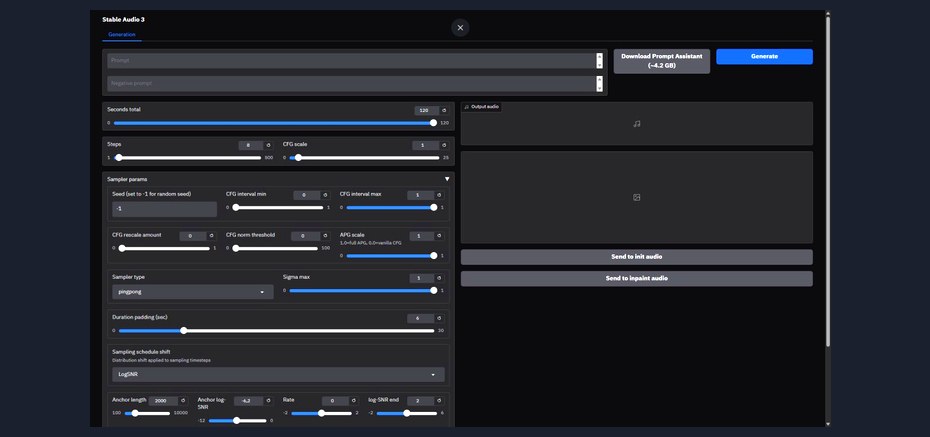Click the music note placeholder in Output audio
The width and height of the screenshot is (930, 437).
(636, 124)
